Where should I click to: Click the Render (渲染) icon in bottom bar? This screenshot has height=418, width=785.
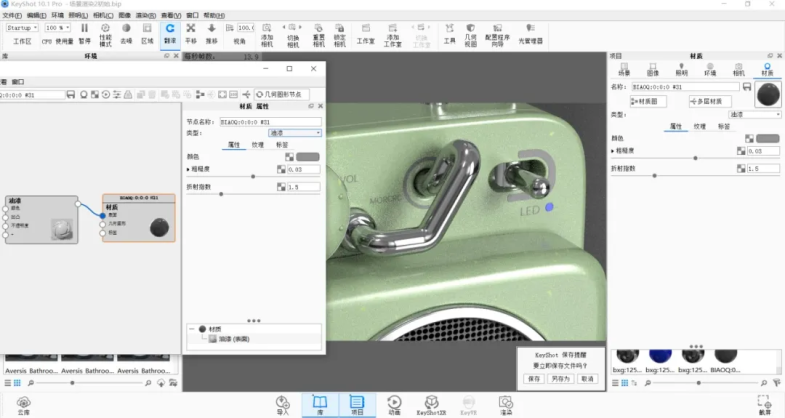click(505, 402)
